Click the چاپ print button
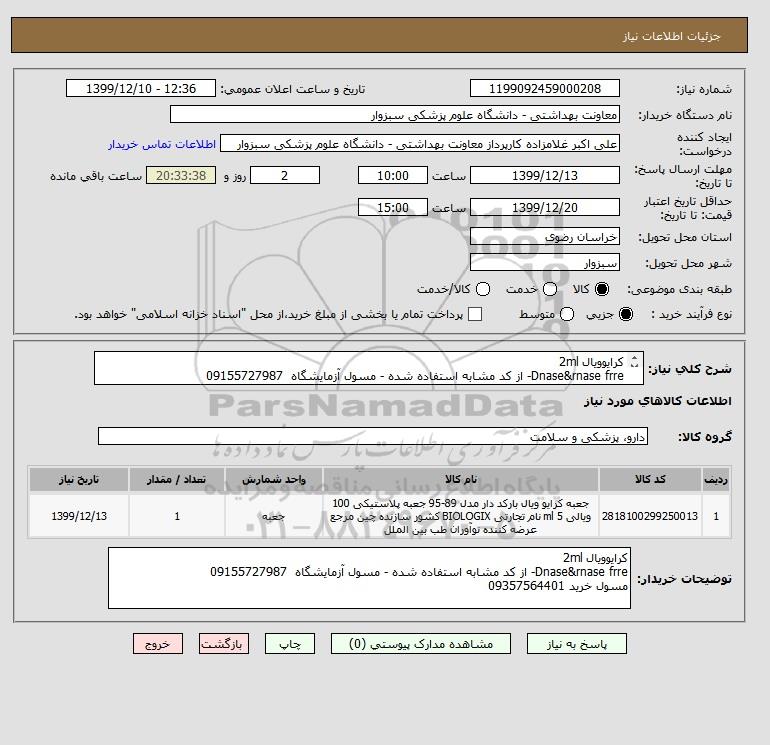 [x=290, y=644]
